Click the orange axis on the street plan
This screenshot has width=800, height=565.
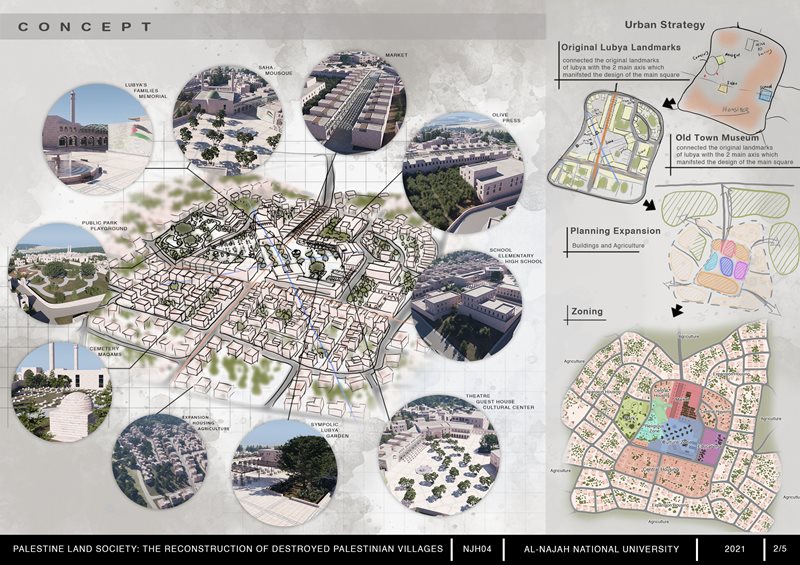(x=602, y=139)
